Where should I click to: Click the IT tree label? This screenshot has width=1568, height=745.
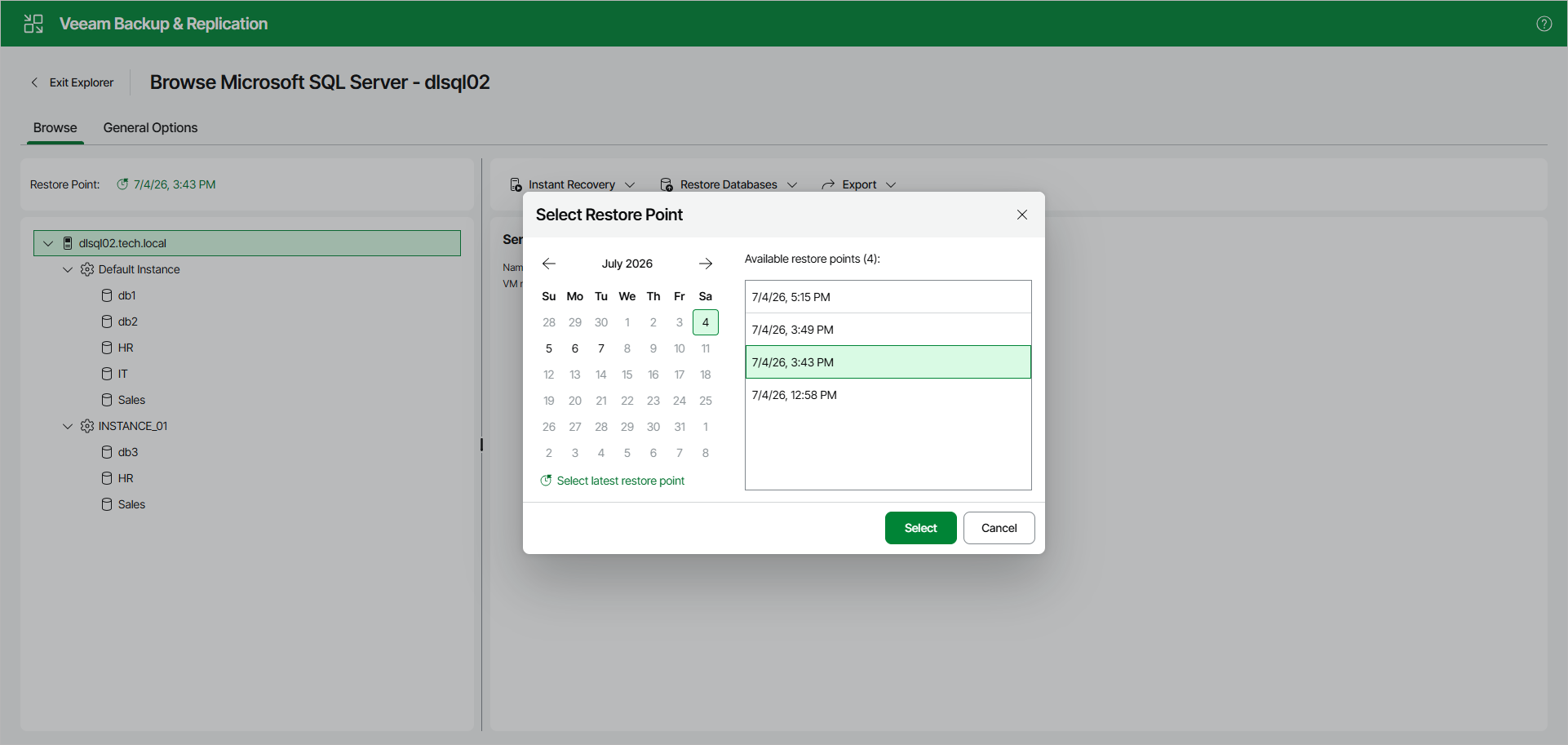point(123,374)
